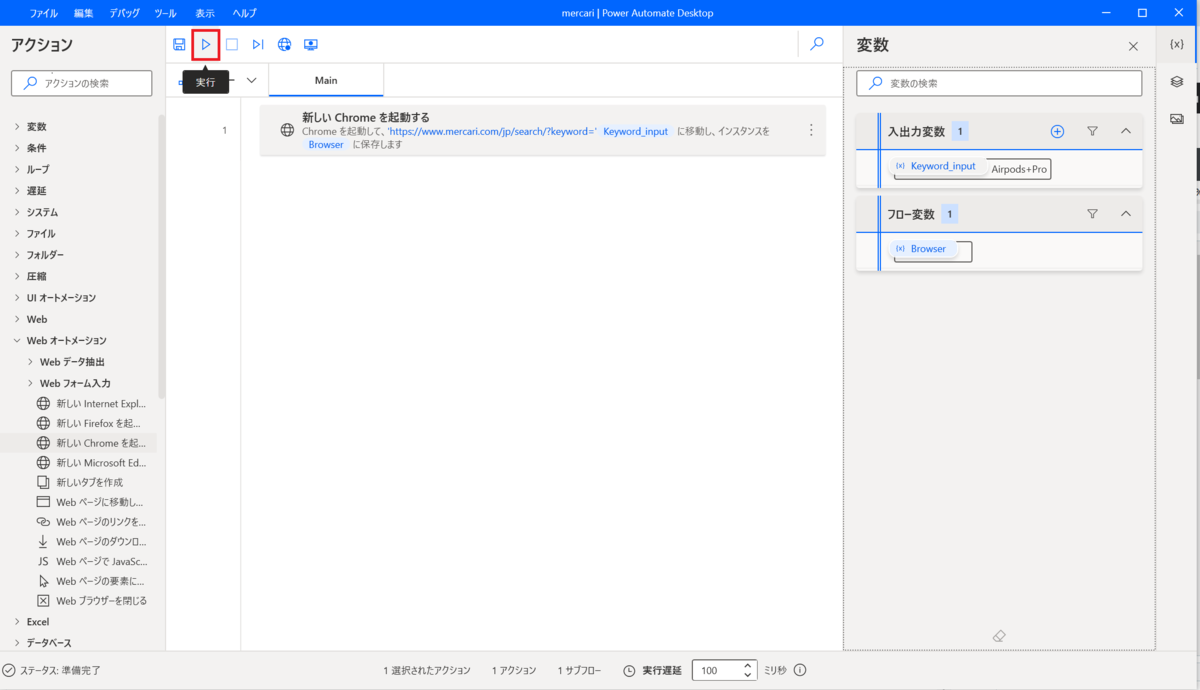The width and height of the screenshot is (1200, 690).
Task: Select the Launch new Chrome action step
Action: [x=543, y=130]
